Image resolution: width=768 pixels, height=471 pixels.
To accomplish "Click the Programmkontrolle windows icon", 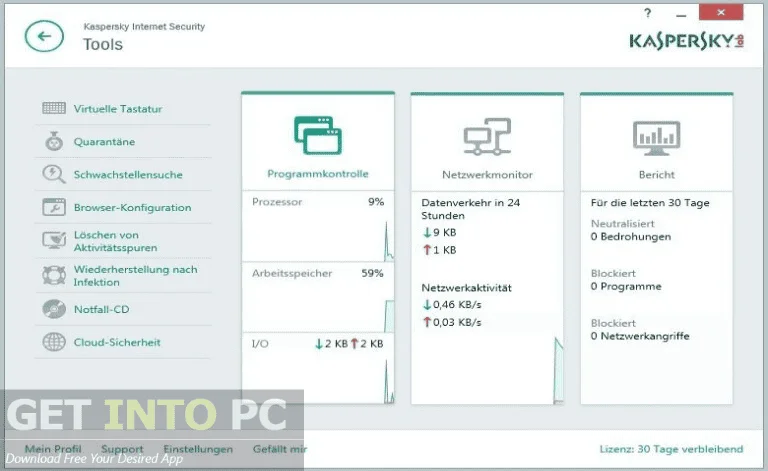I will pos(318,135).
